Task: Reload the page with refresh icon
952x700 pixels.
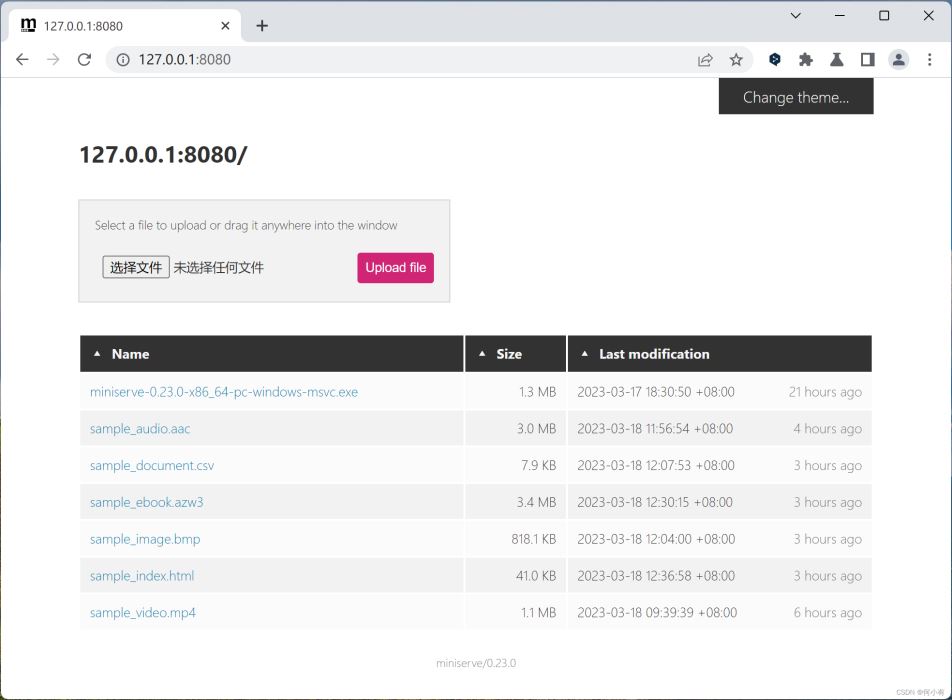Action: 84,59
